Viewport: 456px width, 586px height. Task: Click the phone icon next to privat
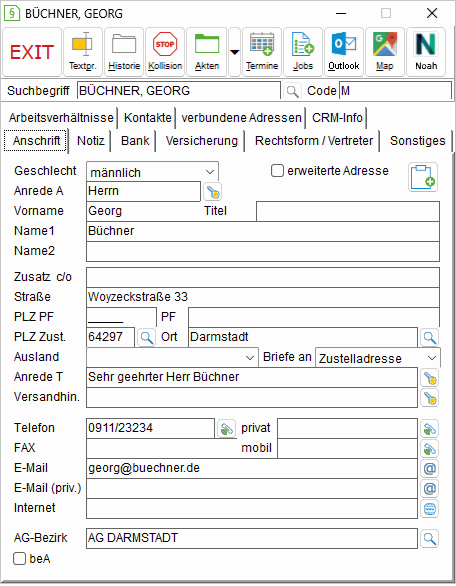[x=429, y=429]
